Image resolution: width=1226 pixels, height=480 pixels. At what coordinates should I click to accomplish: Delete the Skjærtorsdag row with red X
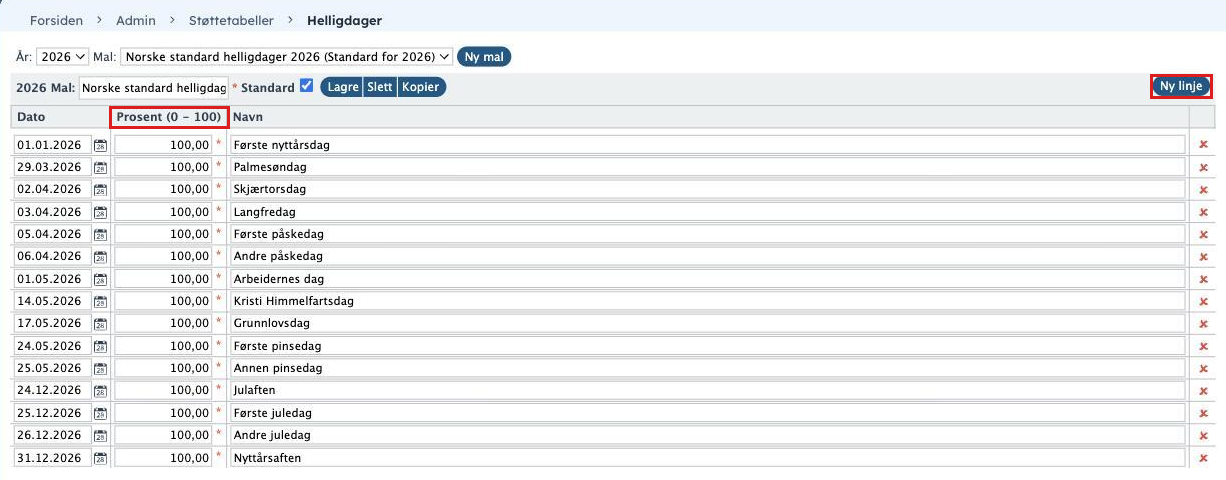tap(1203, 189)
